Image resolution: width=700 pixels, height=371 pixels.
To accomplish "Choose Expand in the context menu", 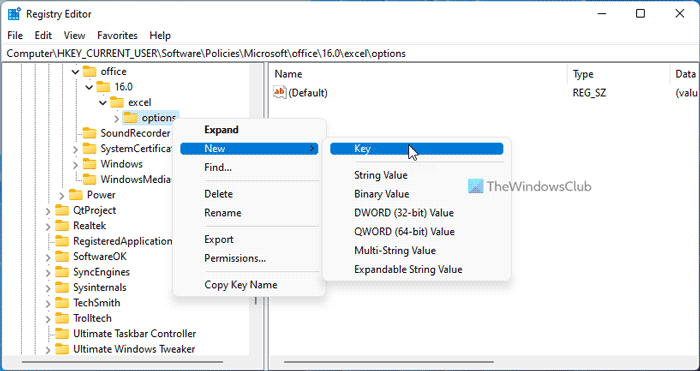I will (249, 130).
